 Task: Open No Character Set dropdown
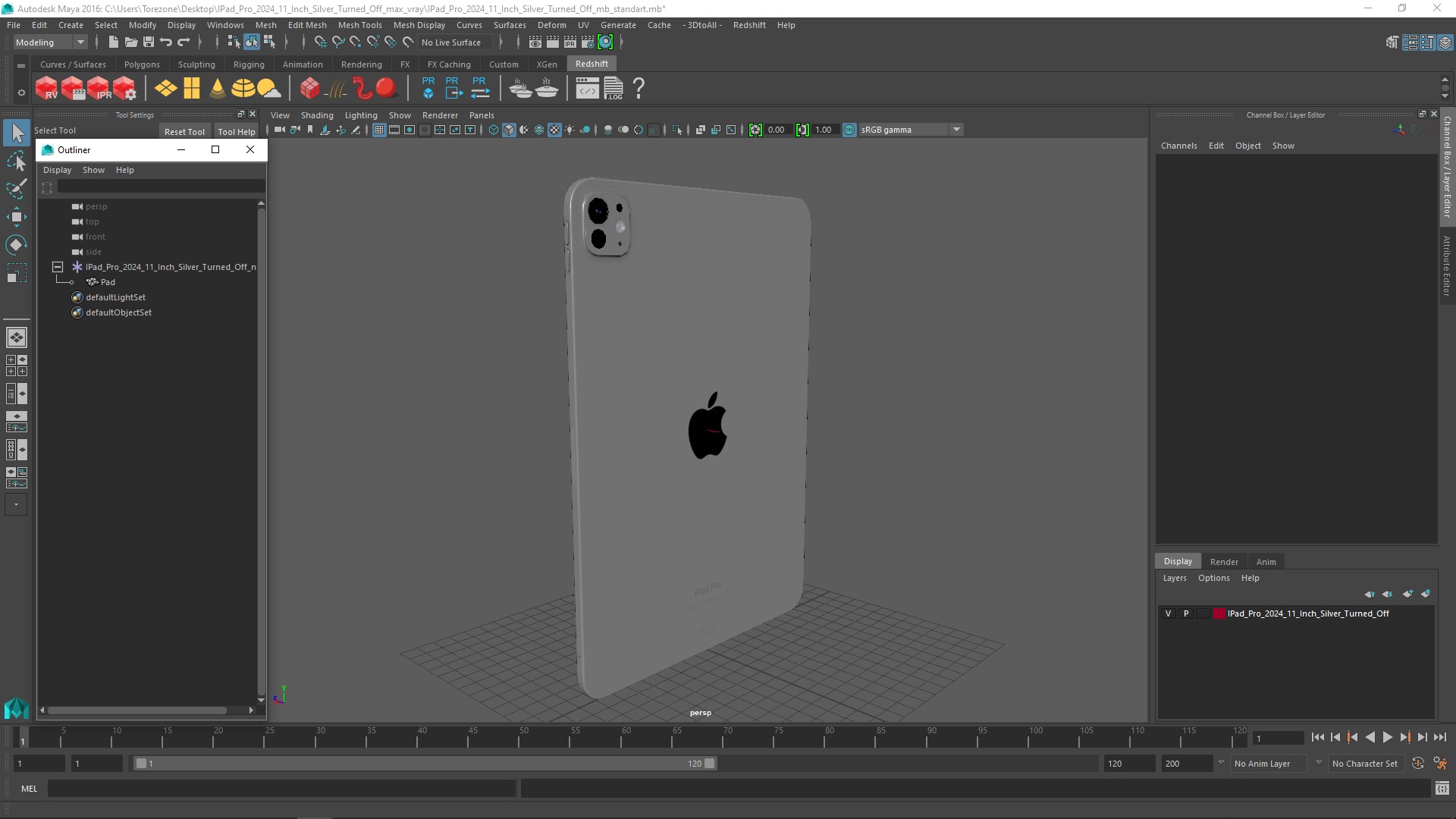pos(1368,764)
